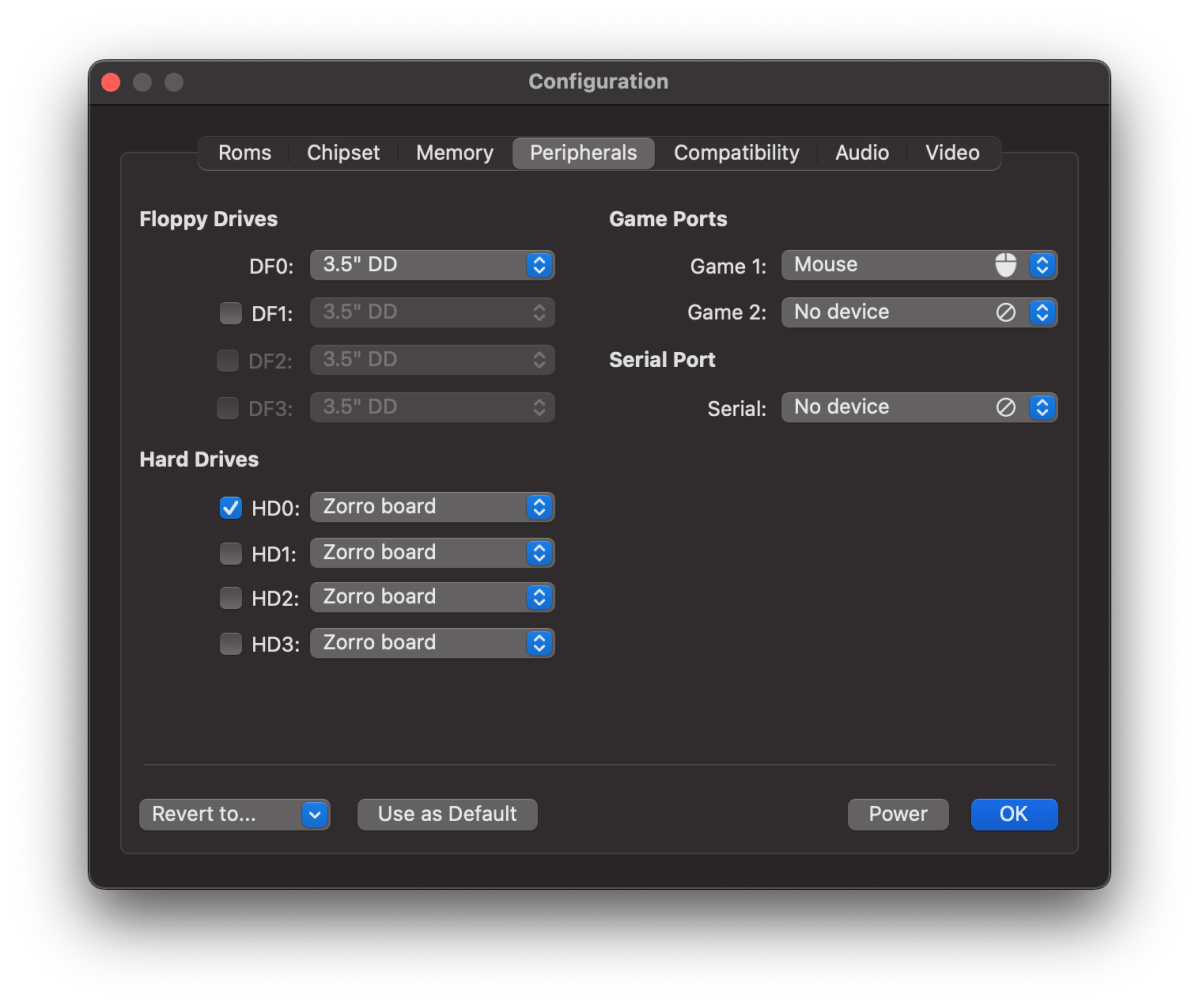
Task: Enable the DF1 floppy drive checkbox
Action: coord(230,313)
